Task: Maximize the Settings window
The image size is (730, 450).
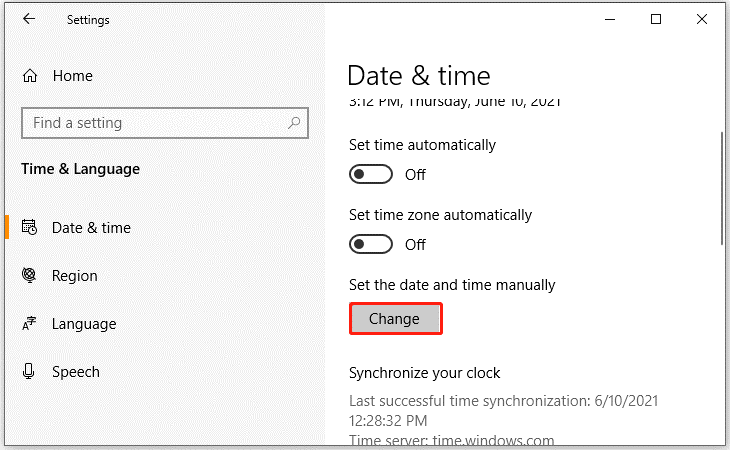Action: 656,19
